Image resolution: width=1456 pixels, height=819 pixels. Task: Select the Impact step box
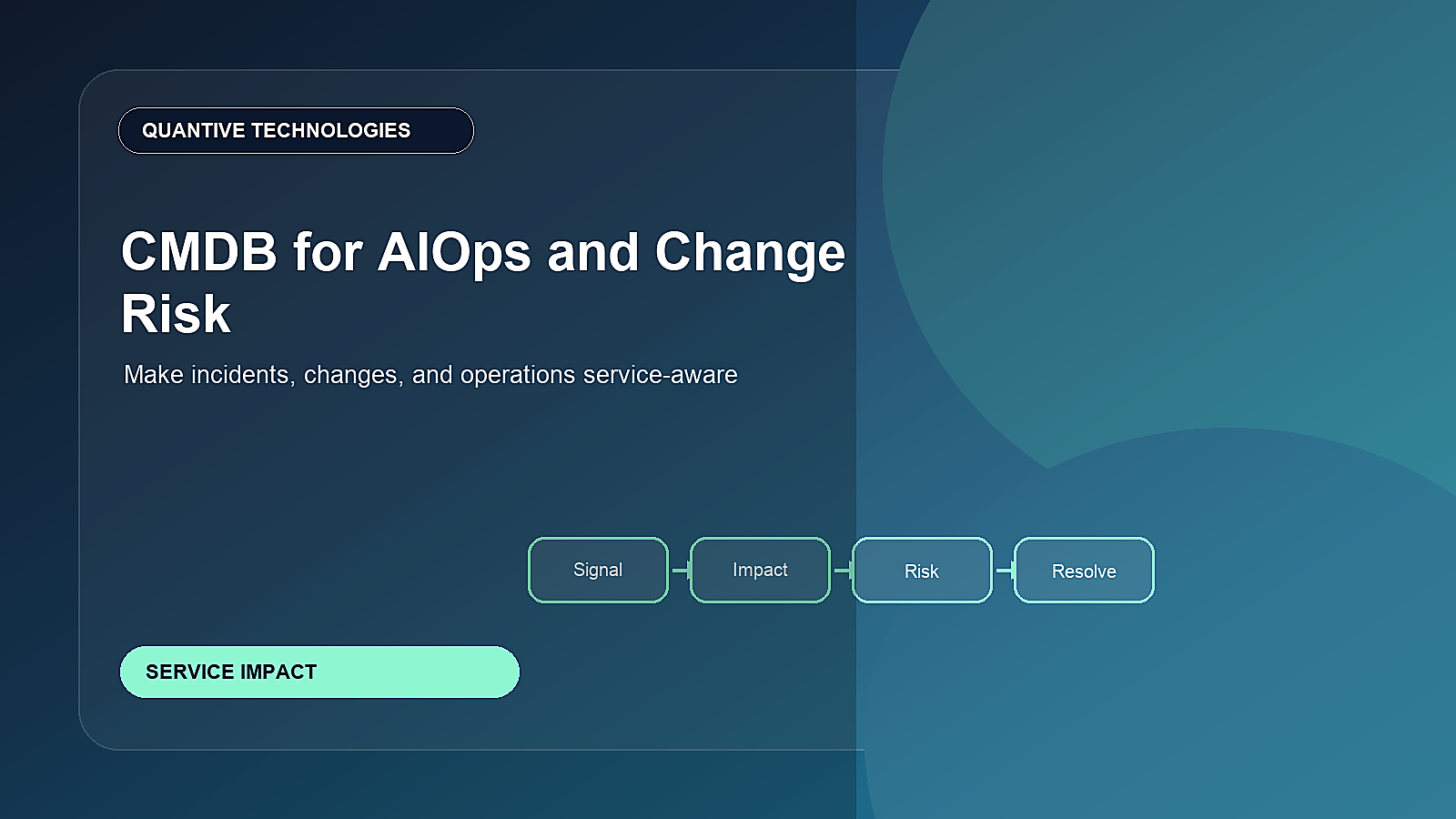point(760,570)
